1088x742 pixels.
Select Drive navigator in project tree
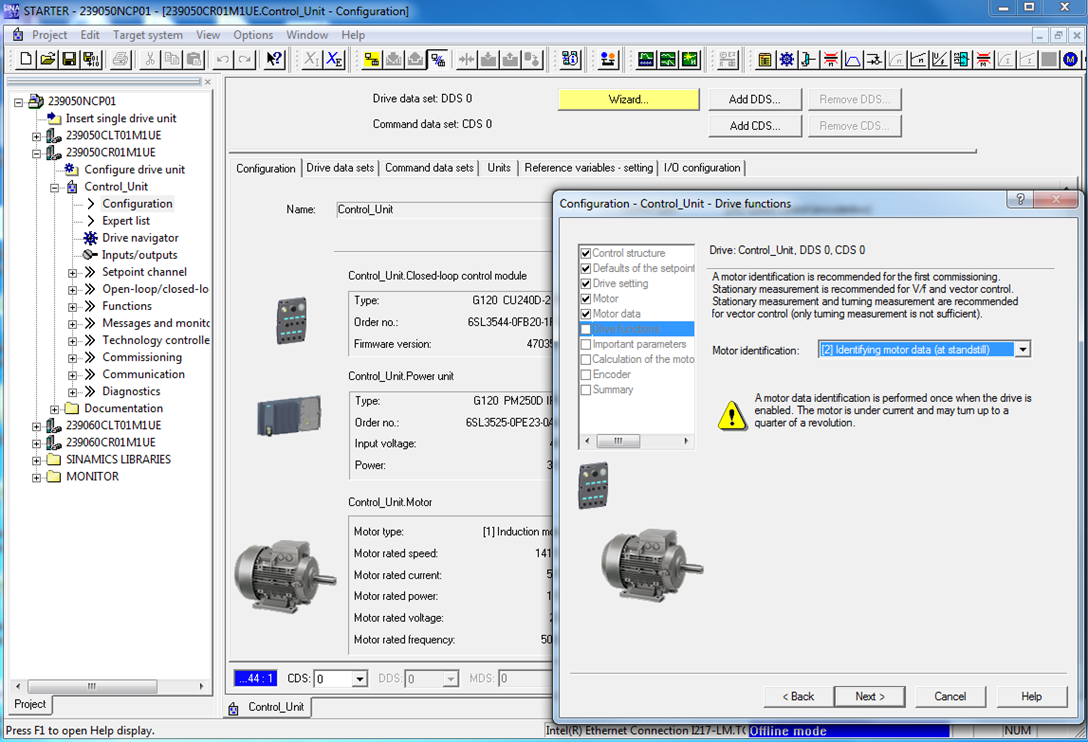tap(140, 238)
